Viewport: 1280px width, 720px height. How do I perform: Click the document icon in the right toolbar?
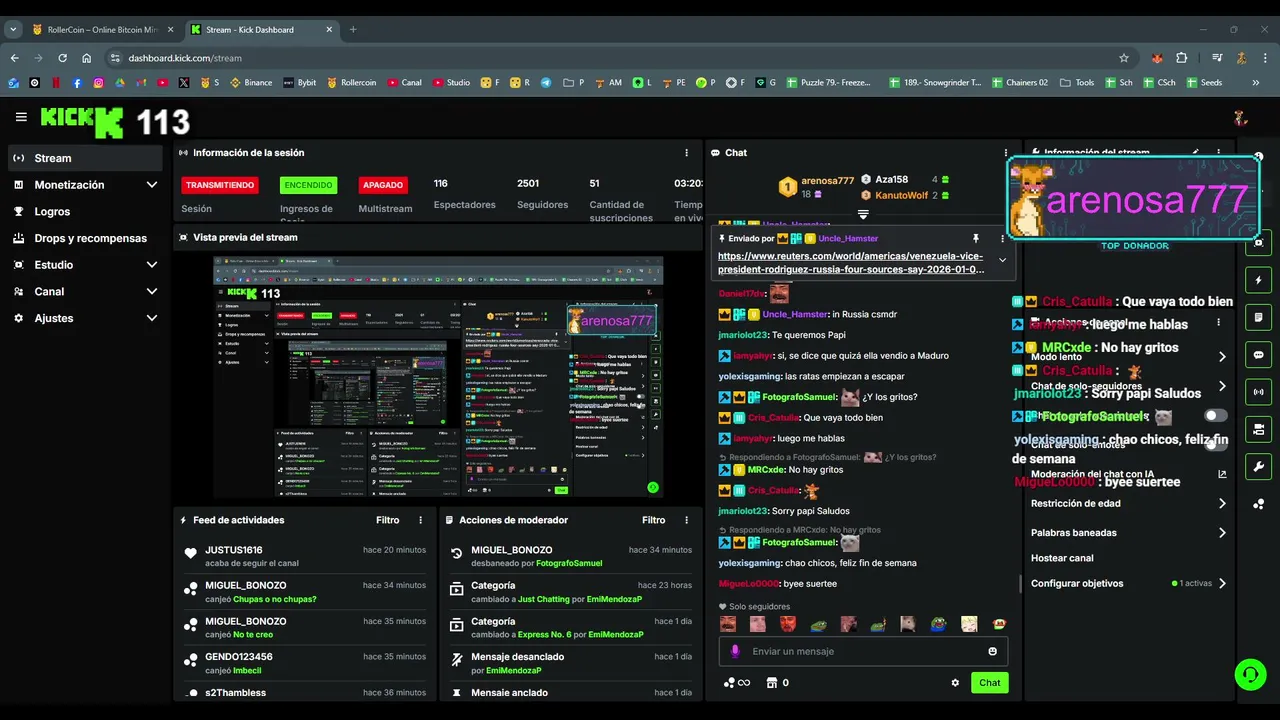1258,318
